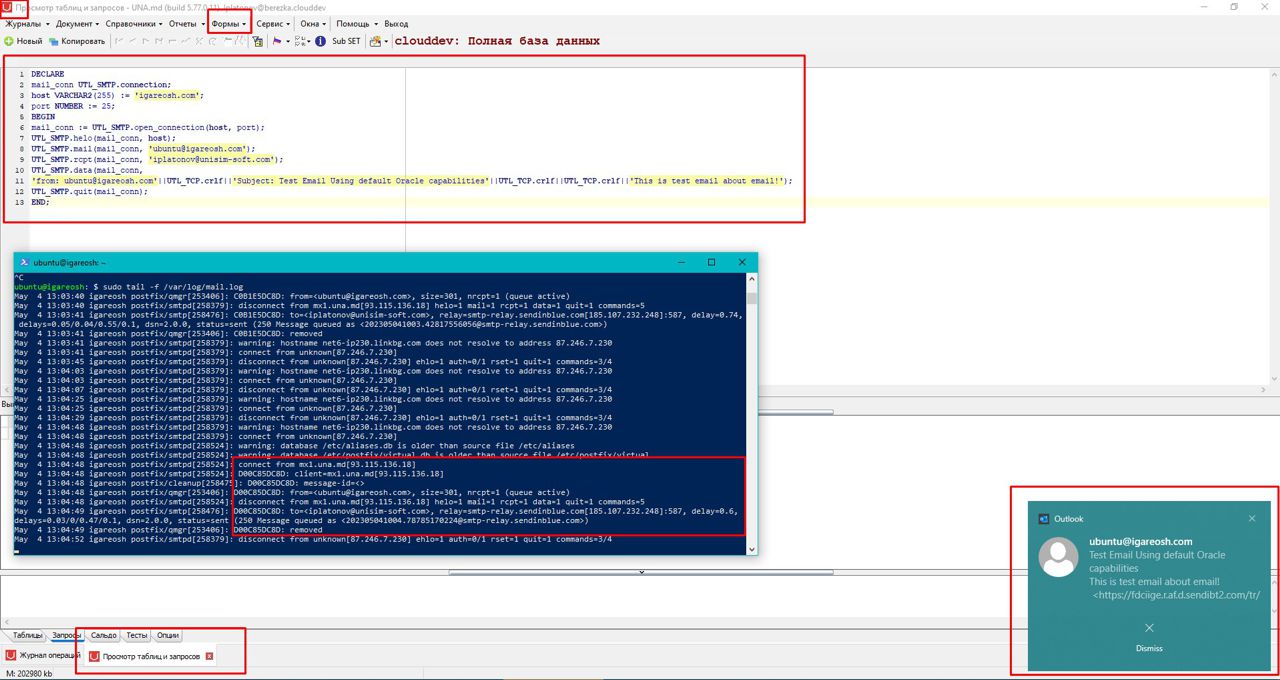Image resolution: width=1280 pixels, height=680 pixels.
Task: Click the Копировать toolbar button
Action: coord(77,41)
